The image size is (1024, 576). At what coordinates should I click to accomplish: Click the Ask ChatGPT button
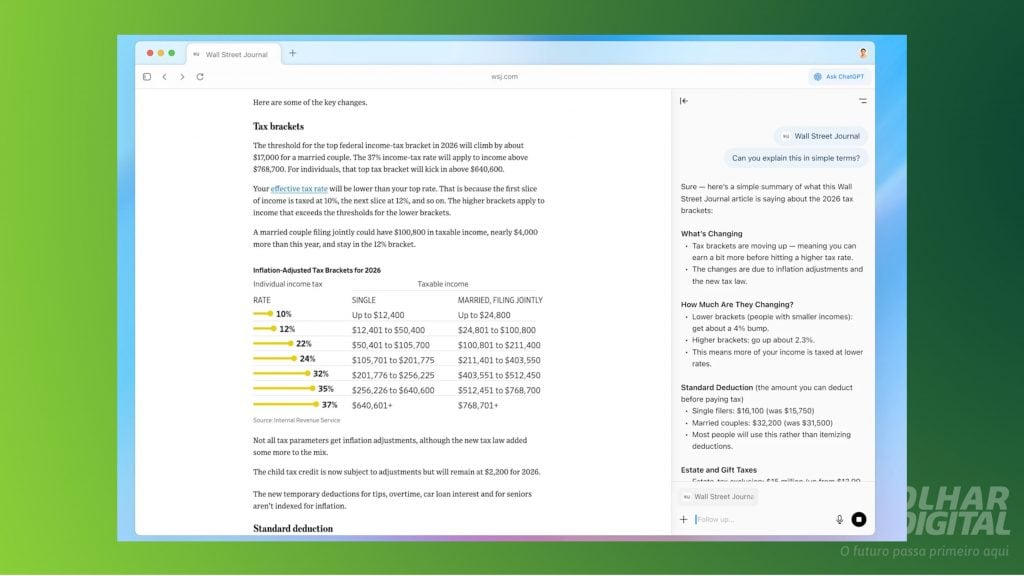(x=839, y=76)
